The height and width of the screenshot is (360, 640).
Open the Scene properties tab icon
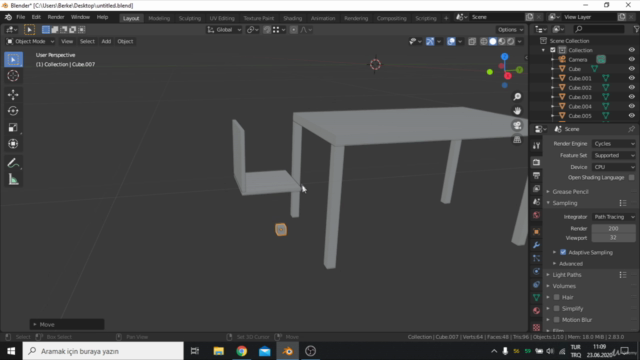click(536, 202)
